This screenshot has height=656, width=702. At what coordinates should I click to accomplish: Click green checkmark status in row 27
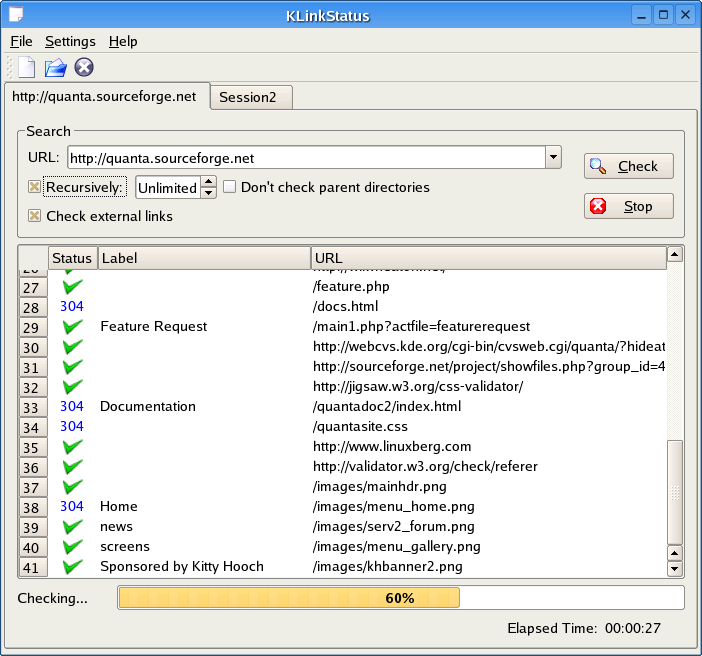(72, 287)
